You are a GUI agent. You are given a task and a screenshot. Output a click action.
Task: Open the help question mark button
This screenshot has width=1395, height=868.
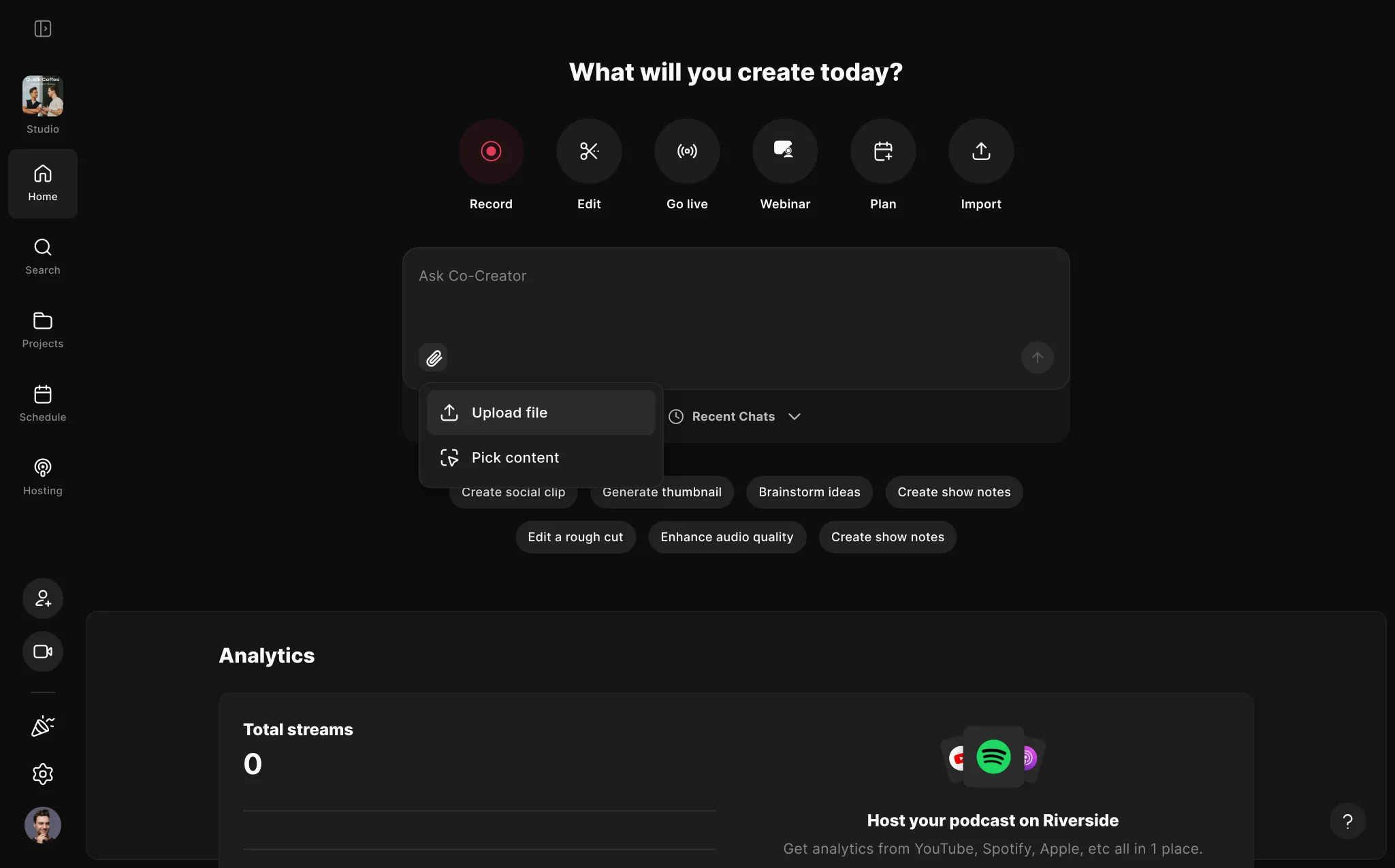click(x=1347, y=822)
